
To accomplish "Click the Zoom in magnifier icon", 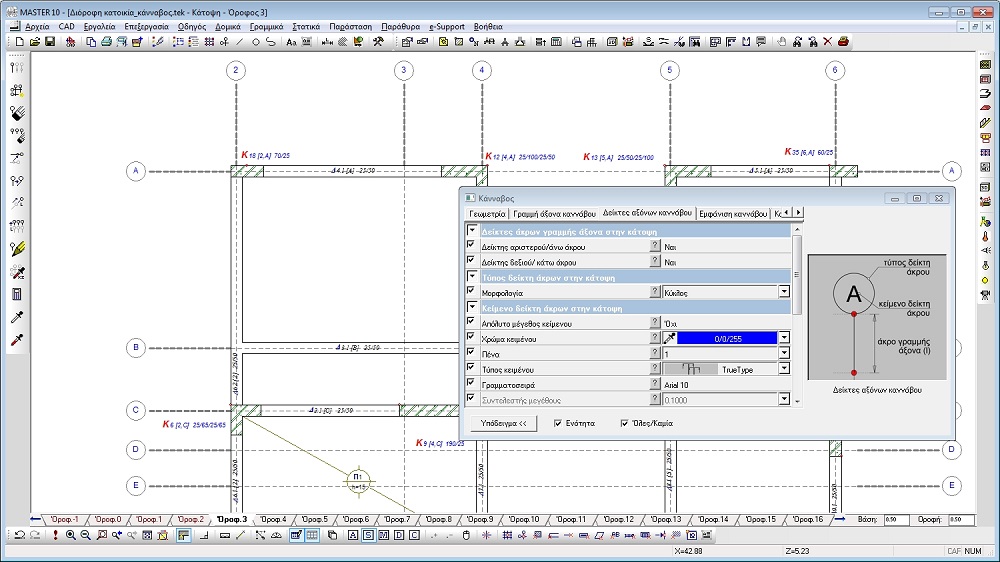I will (x=71, y=536).
